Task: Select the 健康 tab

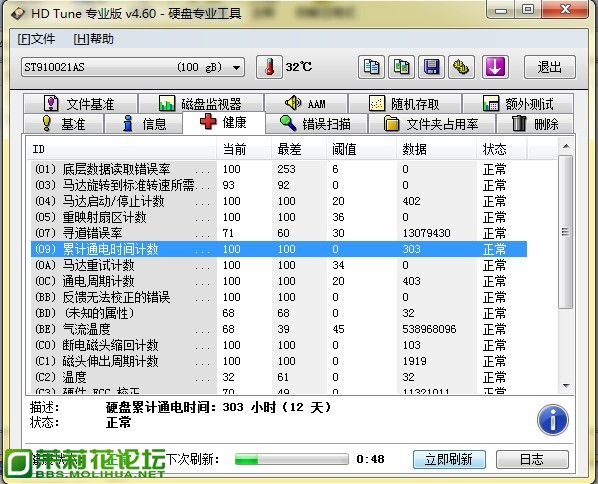Action: [224, 122]
